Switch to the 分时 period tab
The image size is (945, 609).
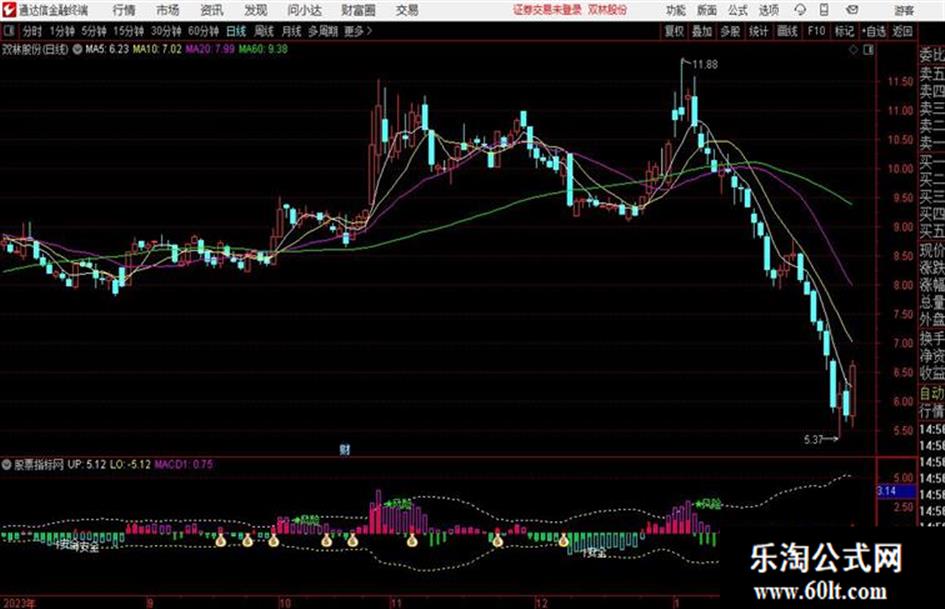point(33,31)
